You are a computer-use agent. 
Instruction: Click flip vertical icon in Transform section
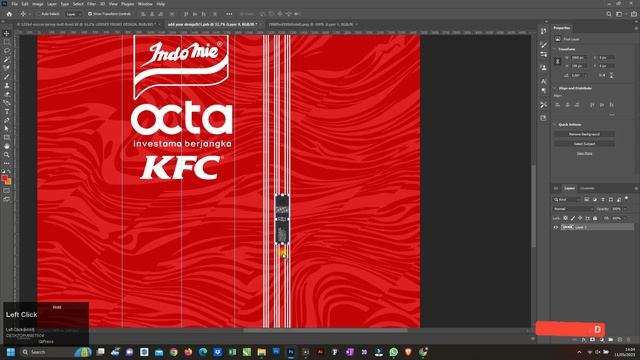tap(611, 75)
